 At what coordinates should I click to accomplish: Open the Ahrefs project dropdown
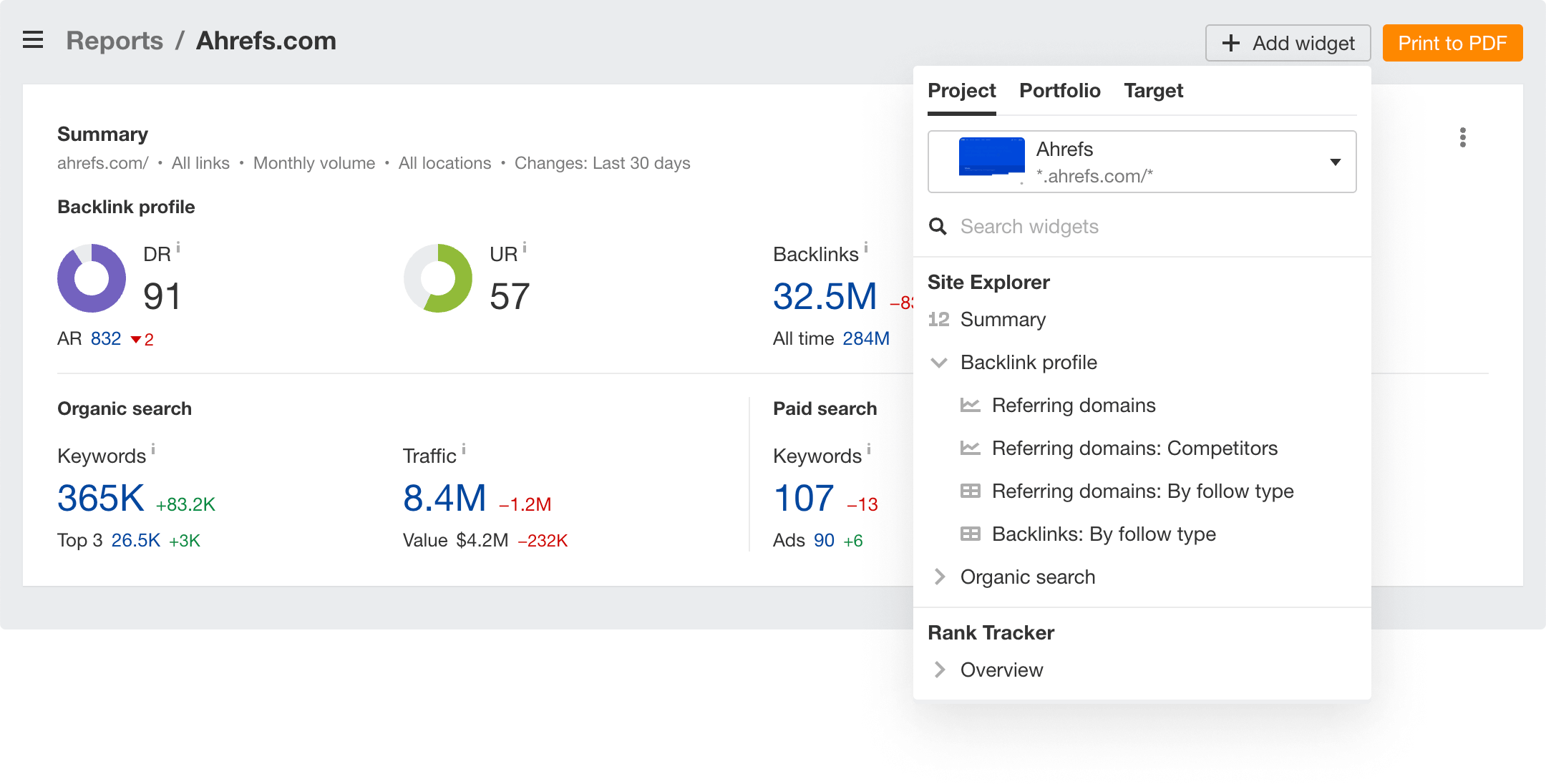click(x=1142, y=162)
